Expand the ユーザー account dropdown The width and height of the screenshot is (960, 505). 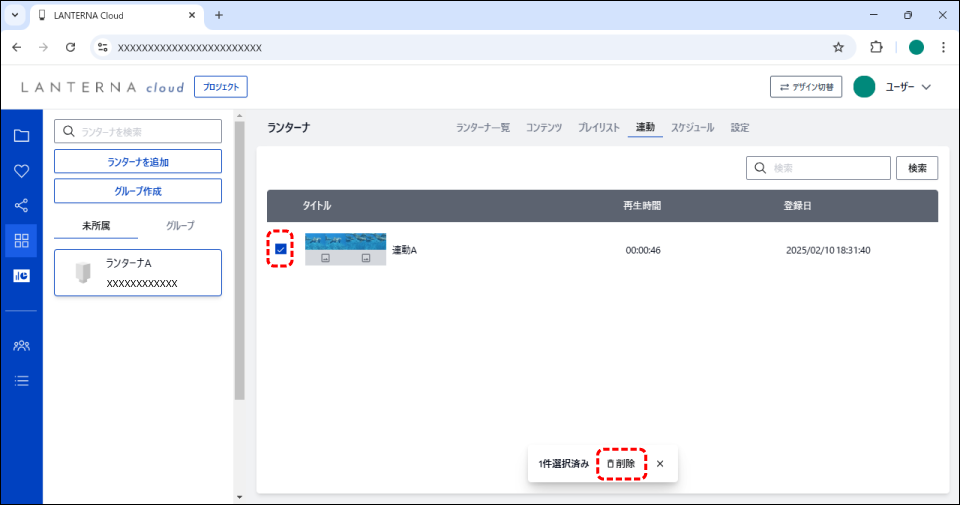(x=926, y=87)
